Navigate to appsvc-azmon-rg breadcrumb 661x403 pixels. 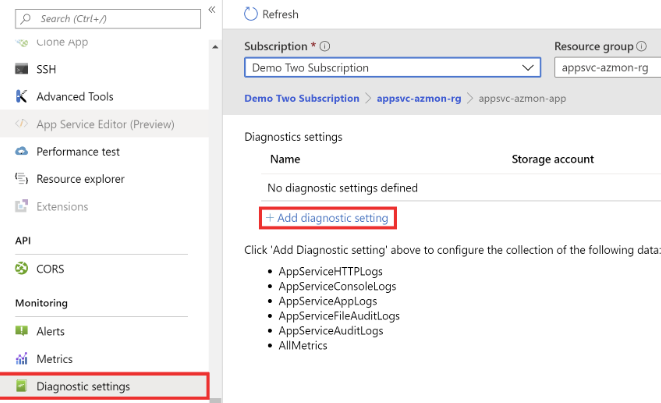tap(419, 99)
